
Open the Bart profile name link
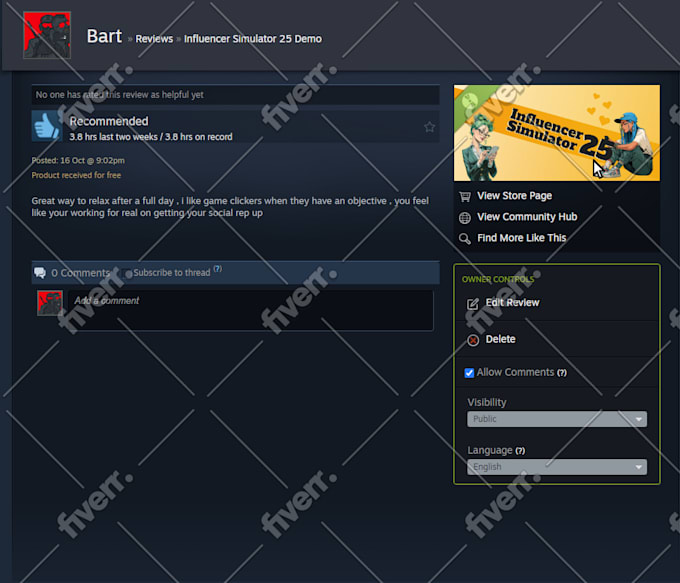point(104,36)
